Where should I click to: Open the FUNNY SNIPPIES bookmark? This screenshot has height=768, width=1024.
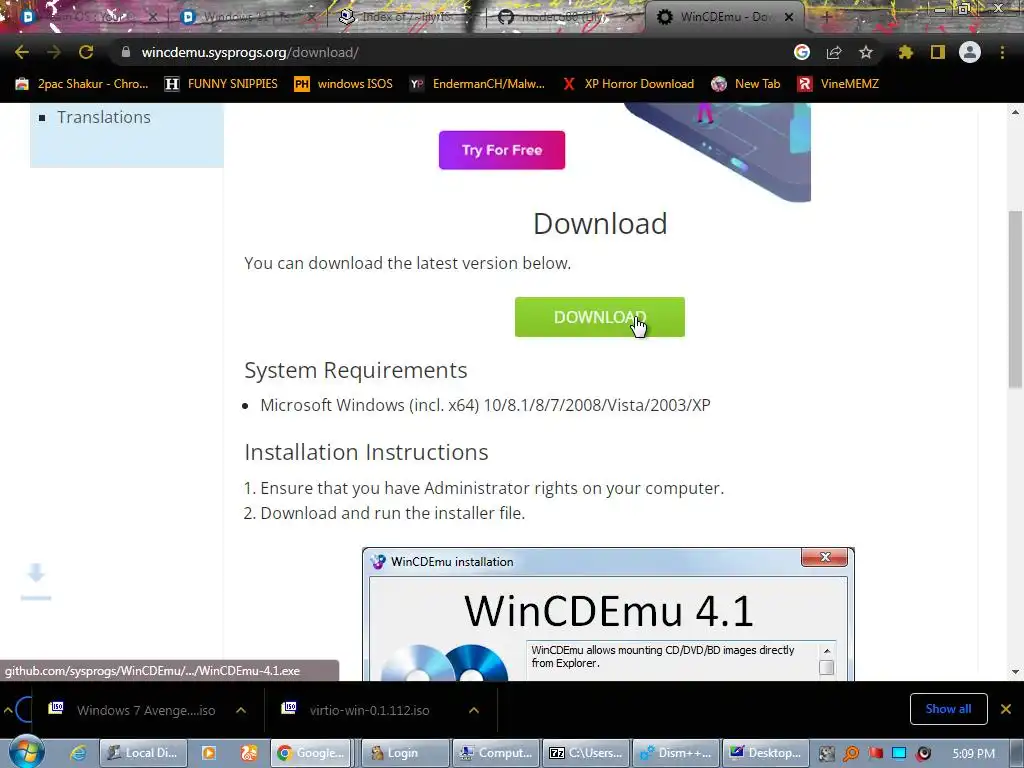(221, 84)
